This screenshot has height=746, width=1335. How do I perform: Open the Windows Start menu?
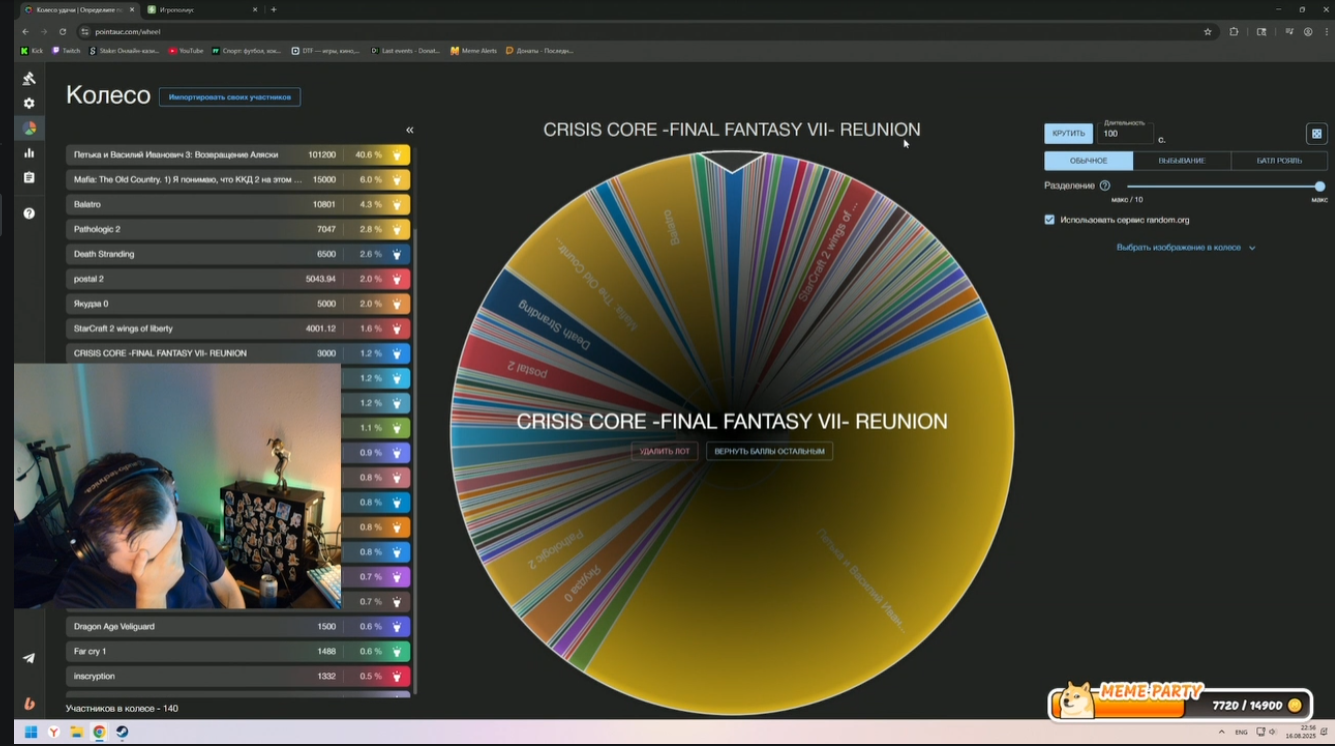[30, 732]
